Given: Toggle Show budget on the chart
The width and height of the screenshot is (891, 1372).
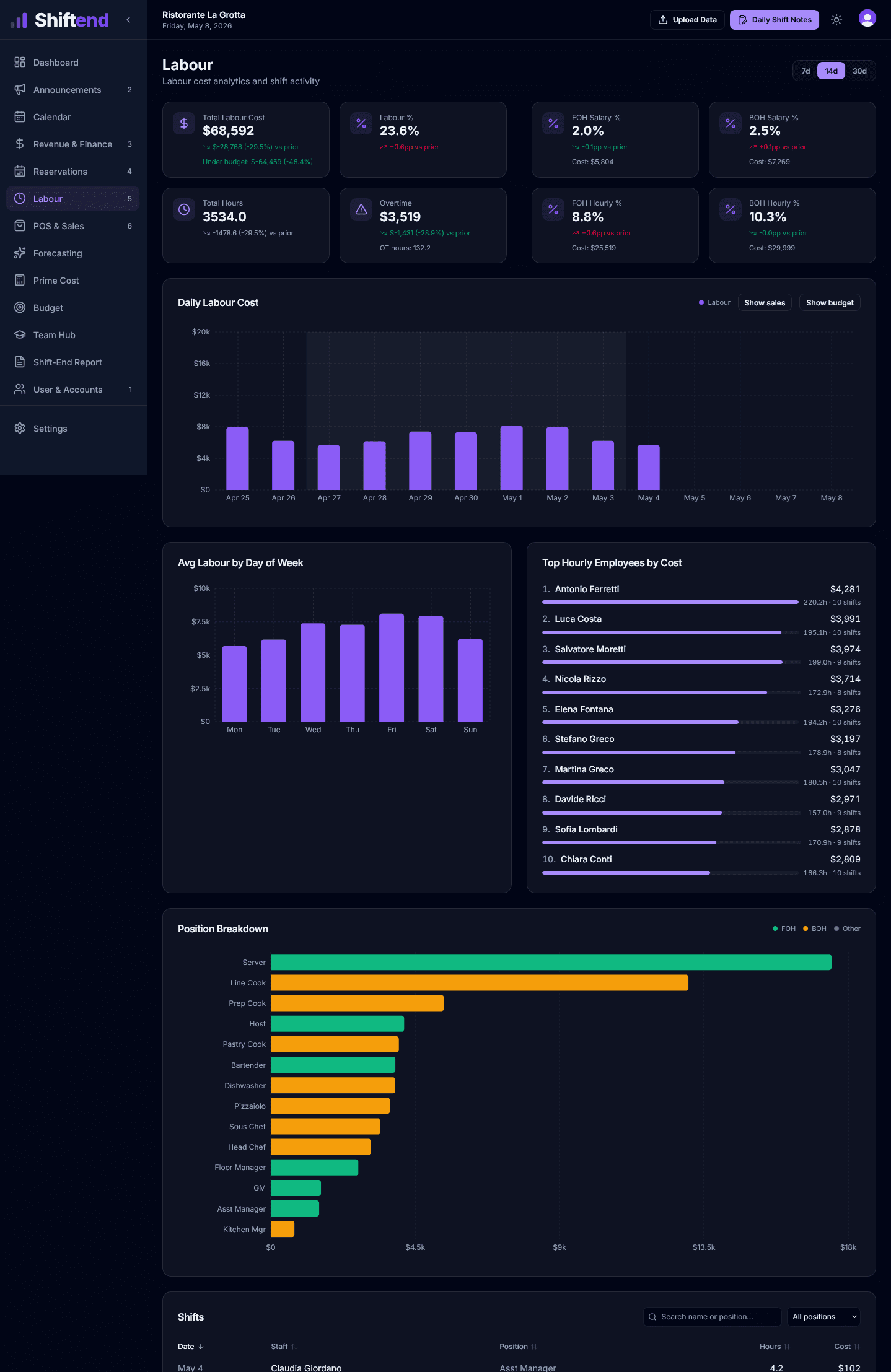Looking at the screenshot, I should click(830, 303).
